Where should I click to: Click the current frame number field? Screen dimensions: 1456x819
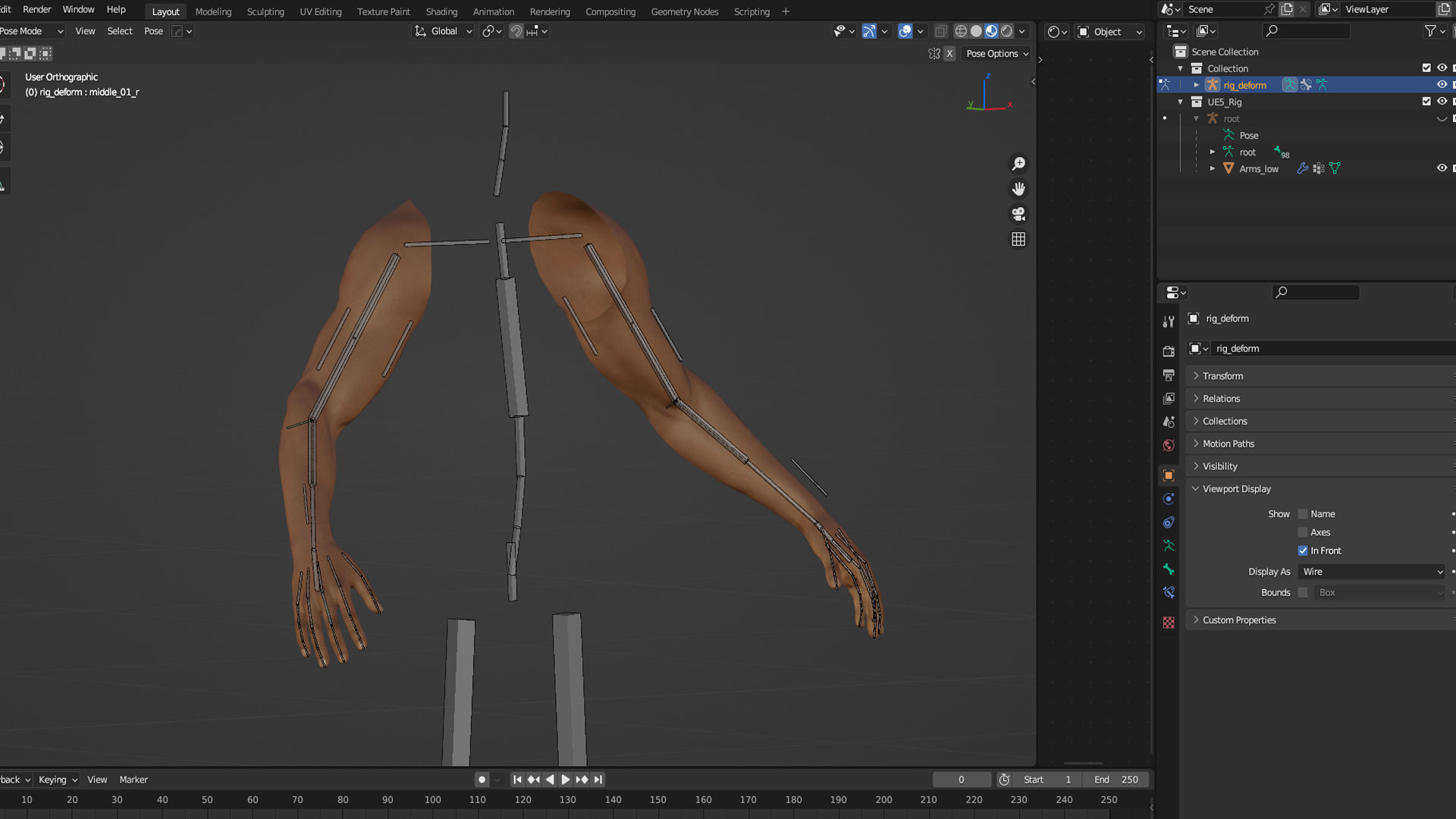(962, 780)
